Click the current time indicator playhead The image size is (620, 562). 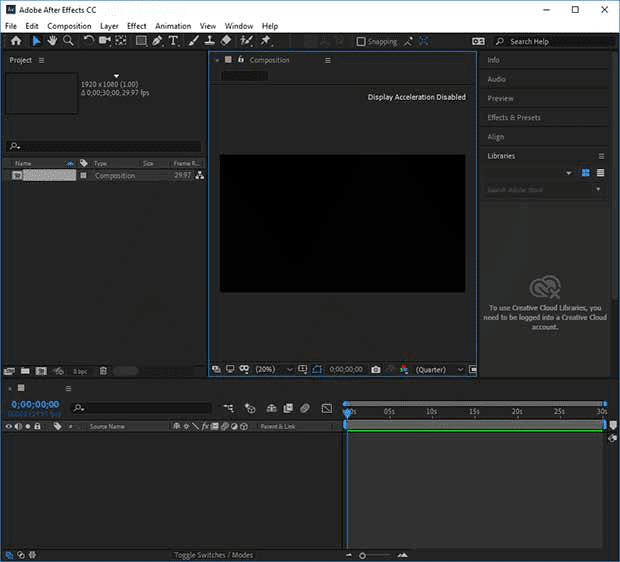click(x=347, y=414)
